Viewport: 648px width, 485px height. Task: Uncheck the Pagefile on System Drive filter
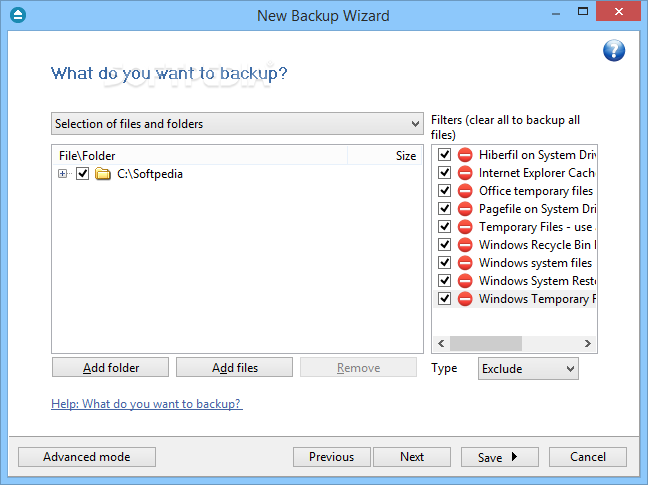[444, 209]
